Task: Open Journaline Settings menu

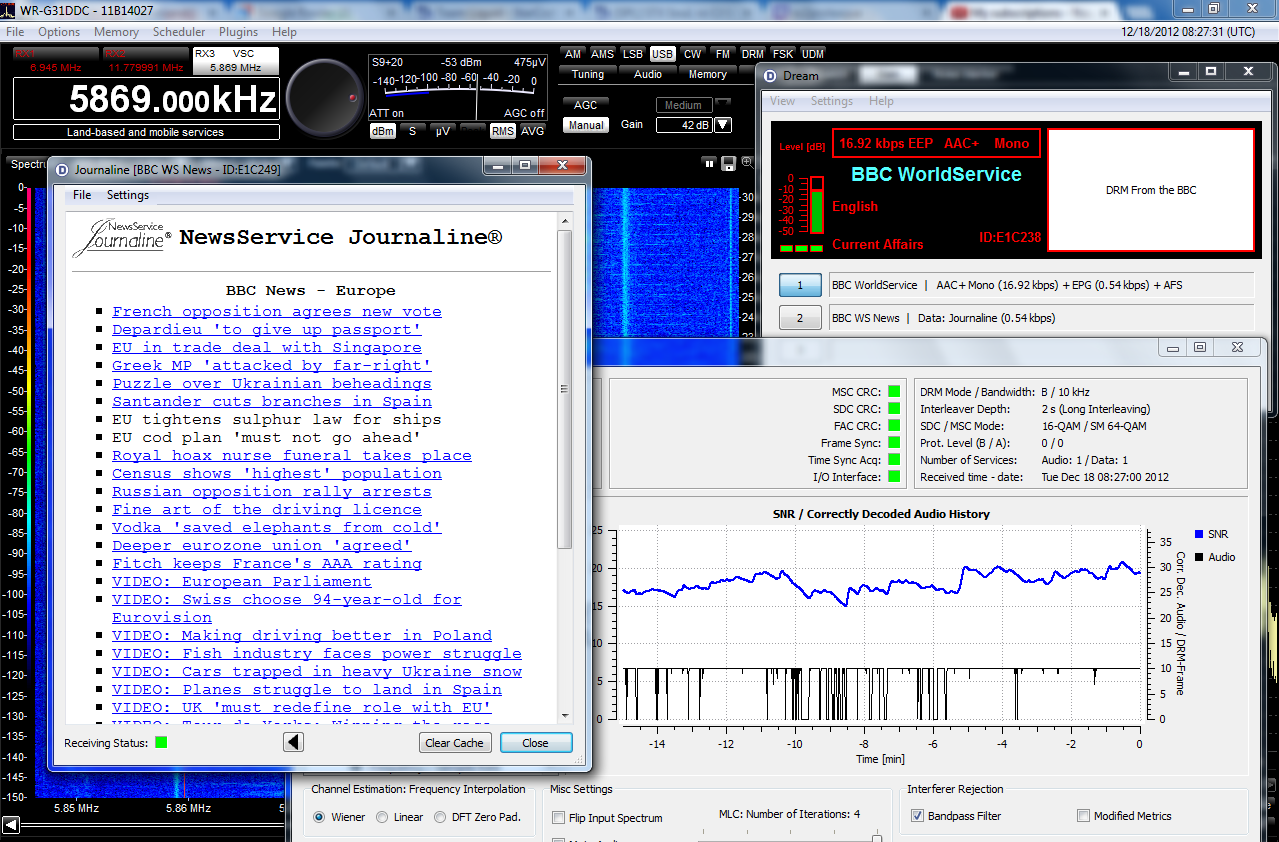Action: [x=128, y=195]
